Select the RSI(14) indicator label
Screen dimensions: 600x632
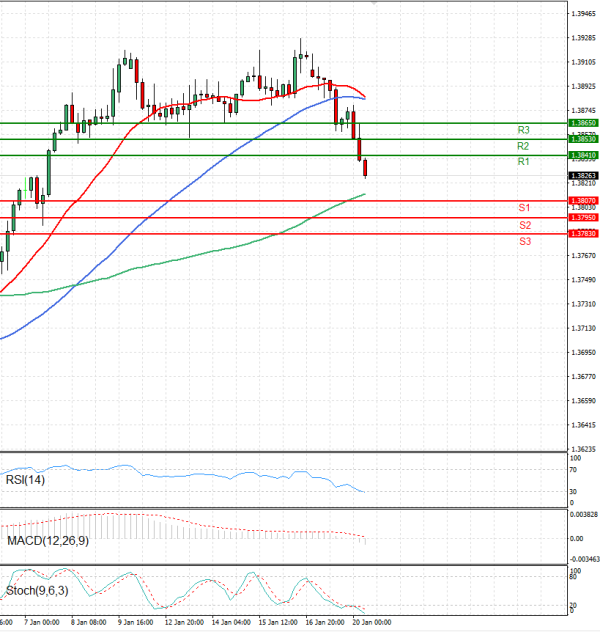pyautogui.click(x=27, y=480)
